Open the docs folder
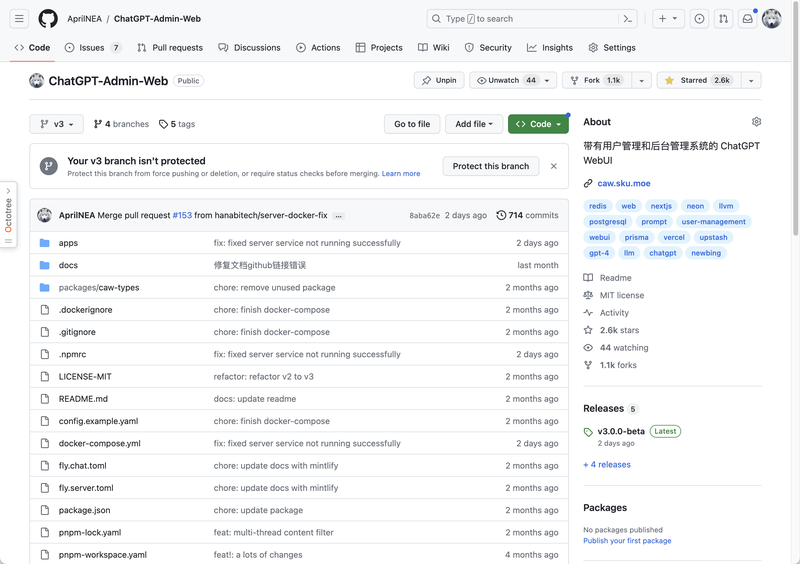The width and height of the screenshot is (800, 564). (68, 265)
